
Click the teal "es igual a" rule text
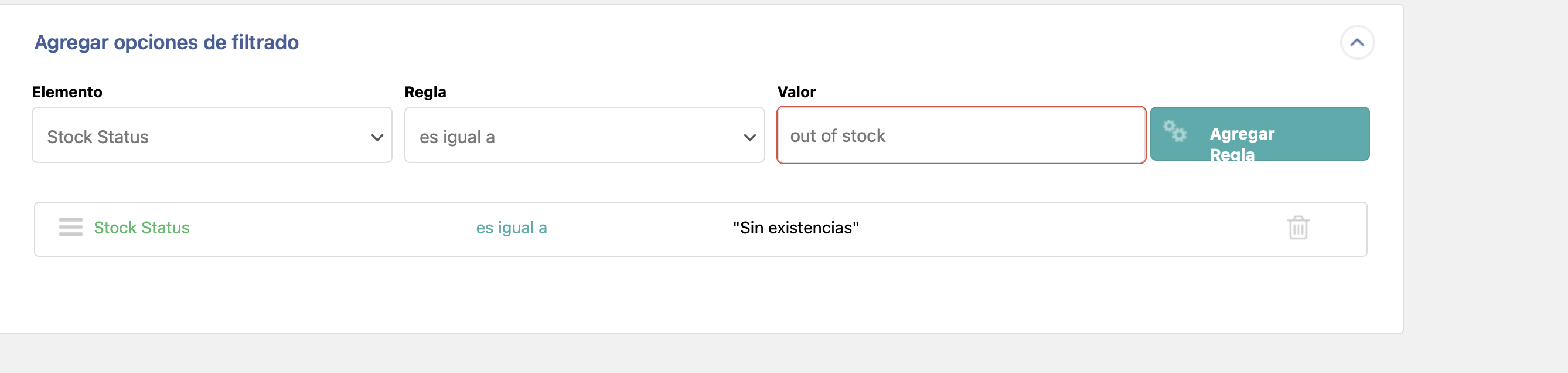[512, 228]
